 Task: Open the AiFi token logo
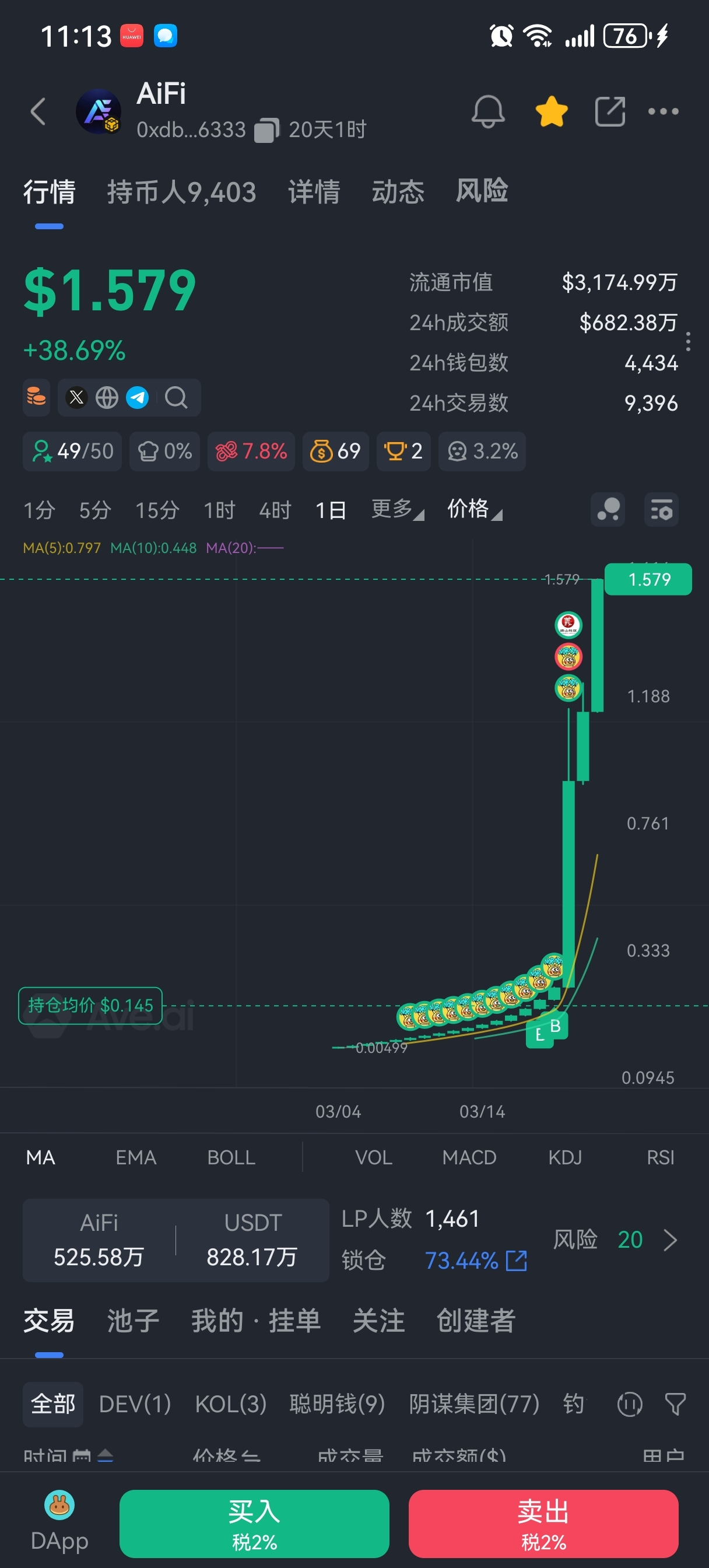99,111
